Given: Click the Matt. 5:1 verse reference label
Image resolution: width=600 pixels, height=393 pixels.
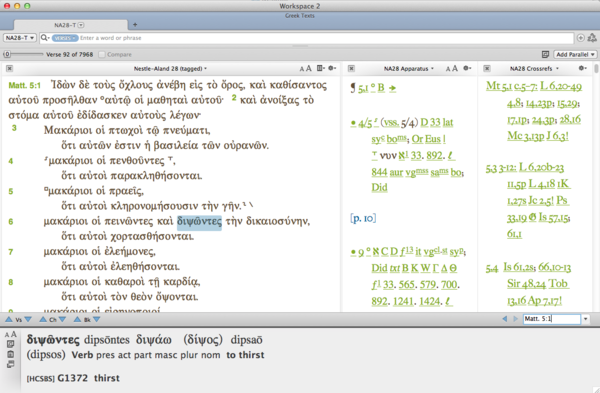Looking at the screenshot, I should 24,85.
